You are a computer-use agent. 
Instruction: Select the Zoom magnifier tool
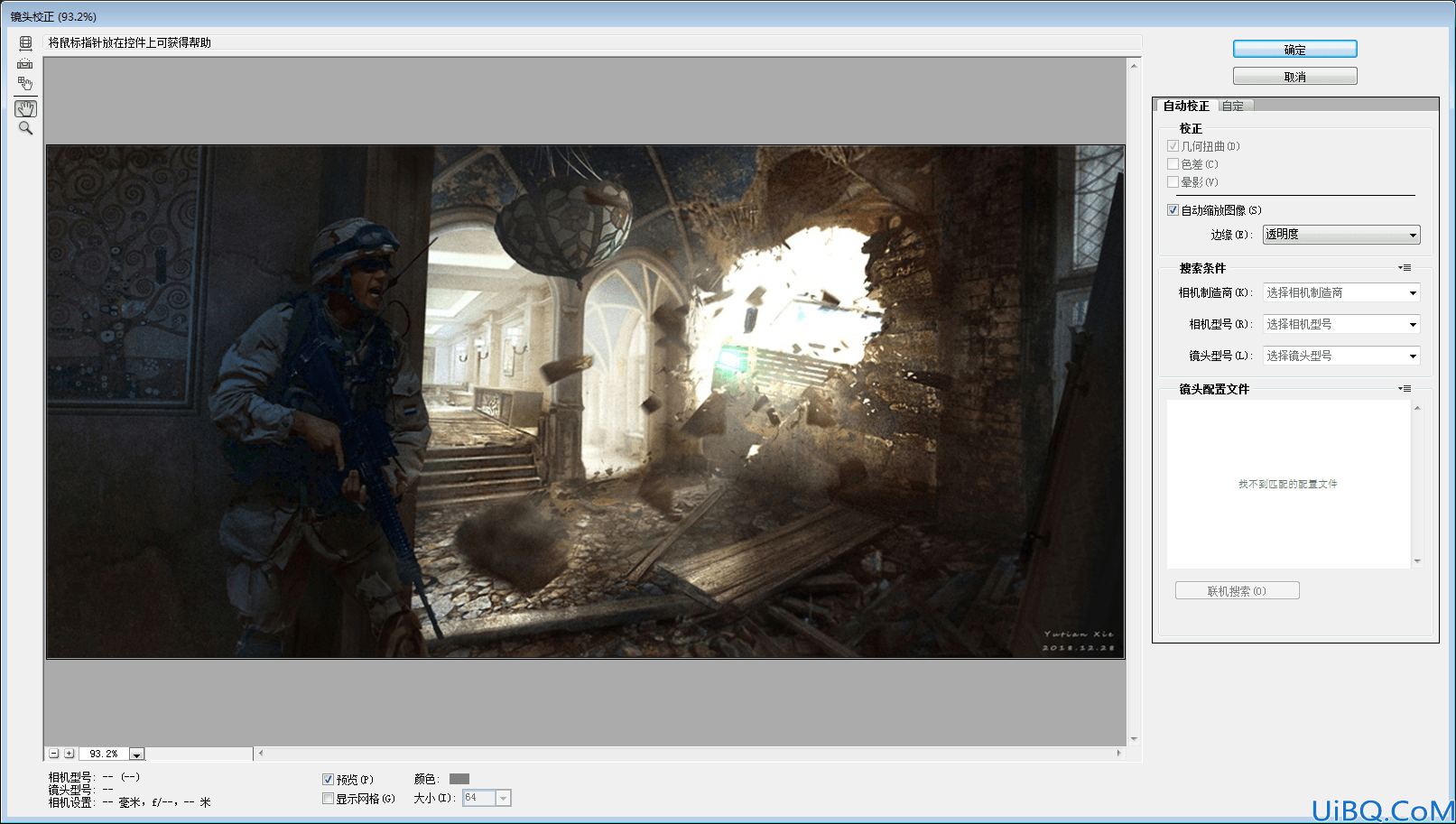[25, 129]
